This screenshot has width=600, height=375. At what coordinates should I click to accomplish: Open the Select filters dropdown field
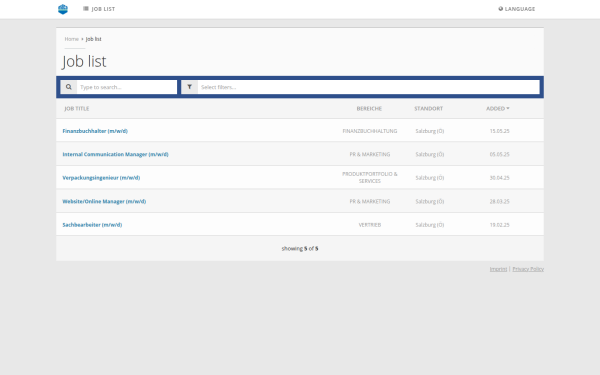pos(368,87)
